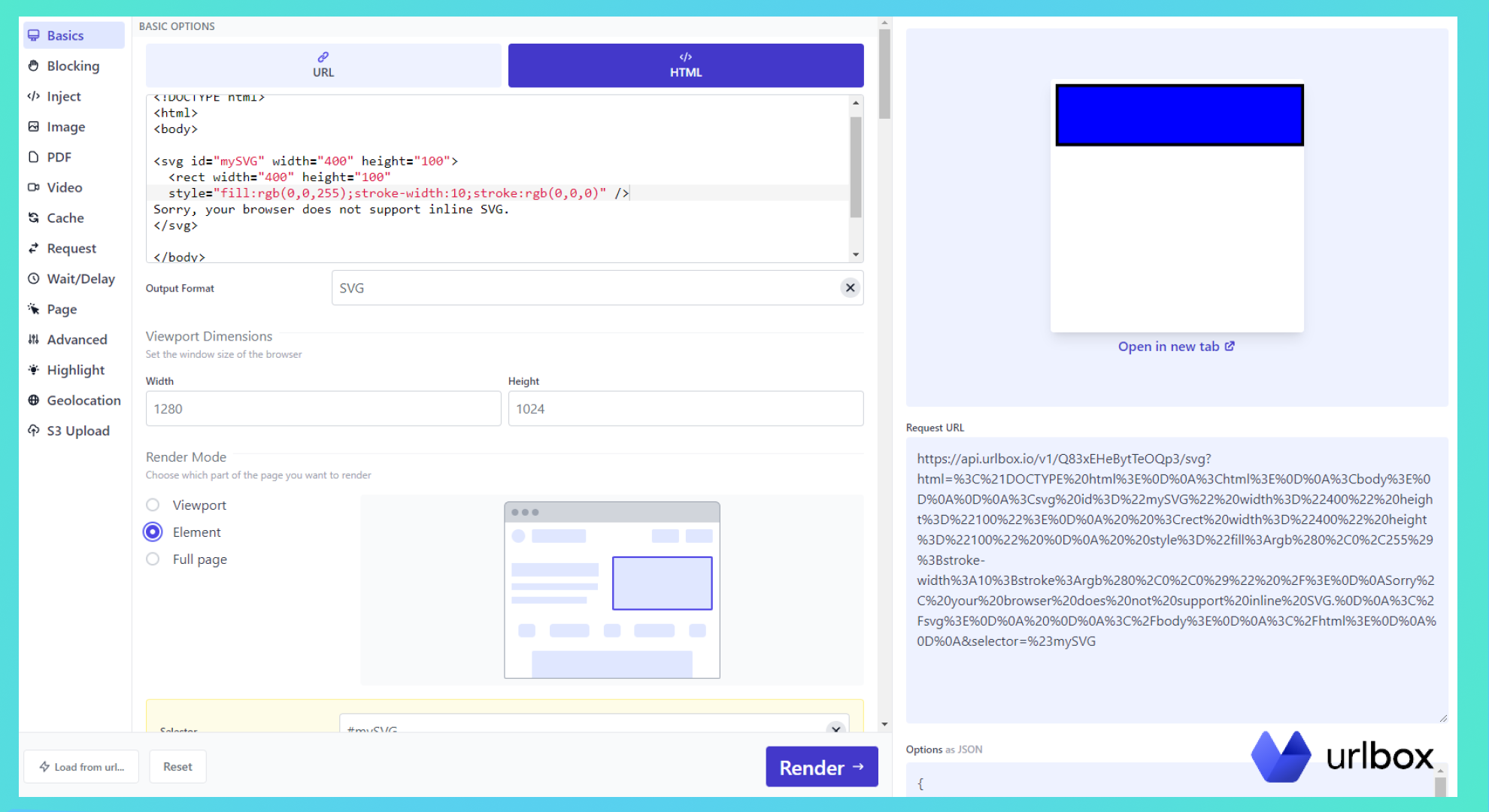The height and width of the screenshot is (812, 1489).
Task: Click the Cache refresh icon
Action: click(34, 218)
